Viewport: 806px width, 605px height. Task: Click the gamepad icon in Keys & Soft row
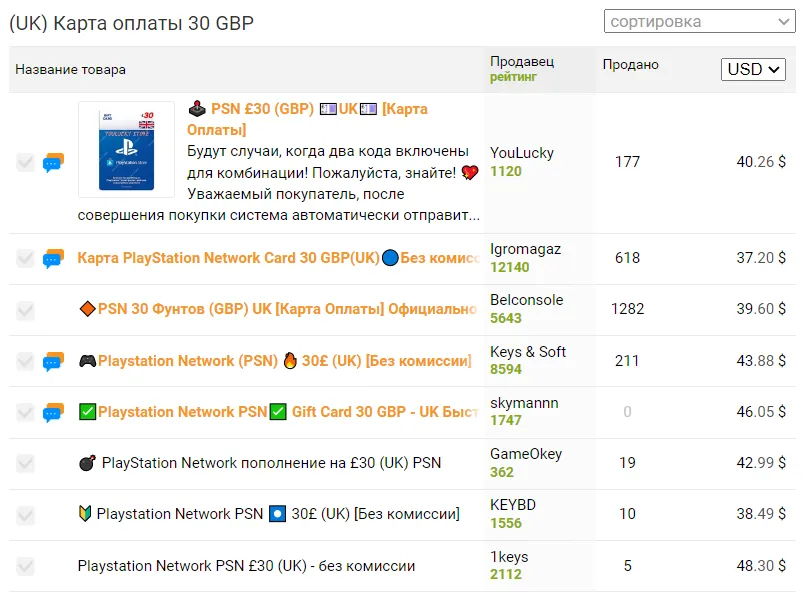pos(87,361)
